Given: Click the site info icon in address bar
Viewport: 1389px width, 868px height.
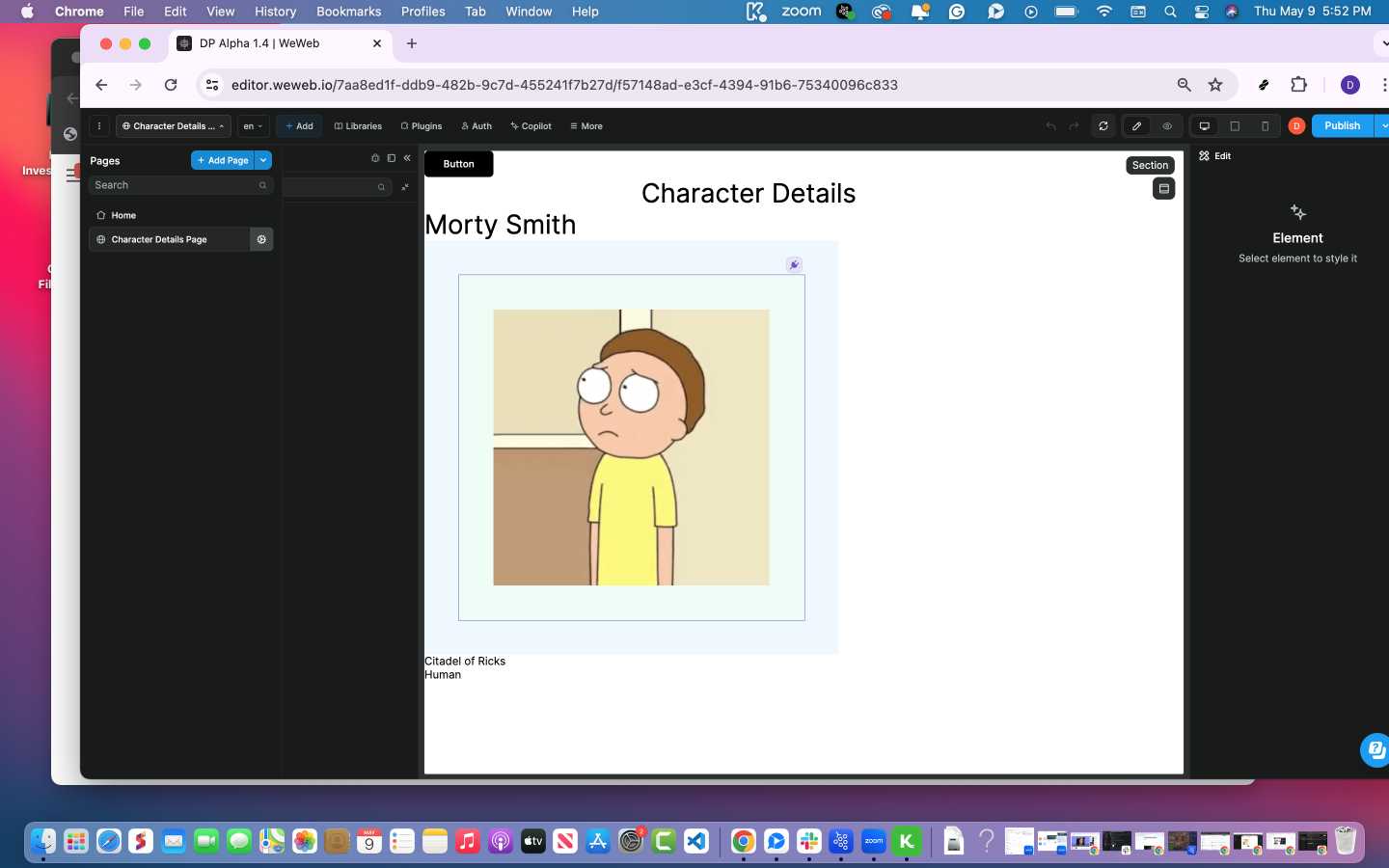Looking at the screenshot, I should [212, 85].
